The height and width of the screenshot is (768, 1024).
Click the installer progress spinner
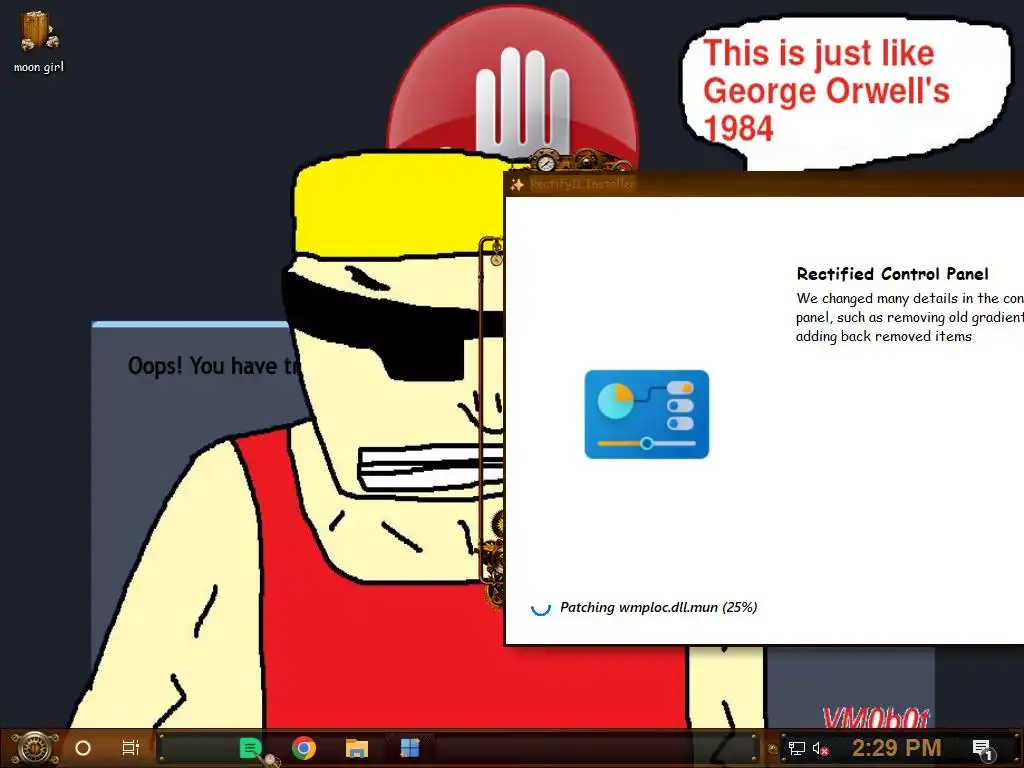click(x=540, y=608)
